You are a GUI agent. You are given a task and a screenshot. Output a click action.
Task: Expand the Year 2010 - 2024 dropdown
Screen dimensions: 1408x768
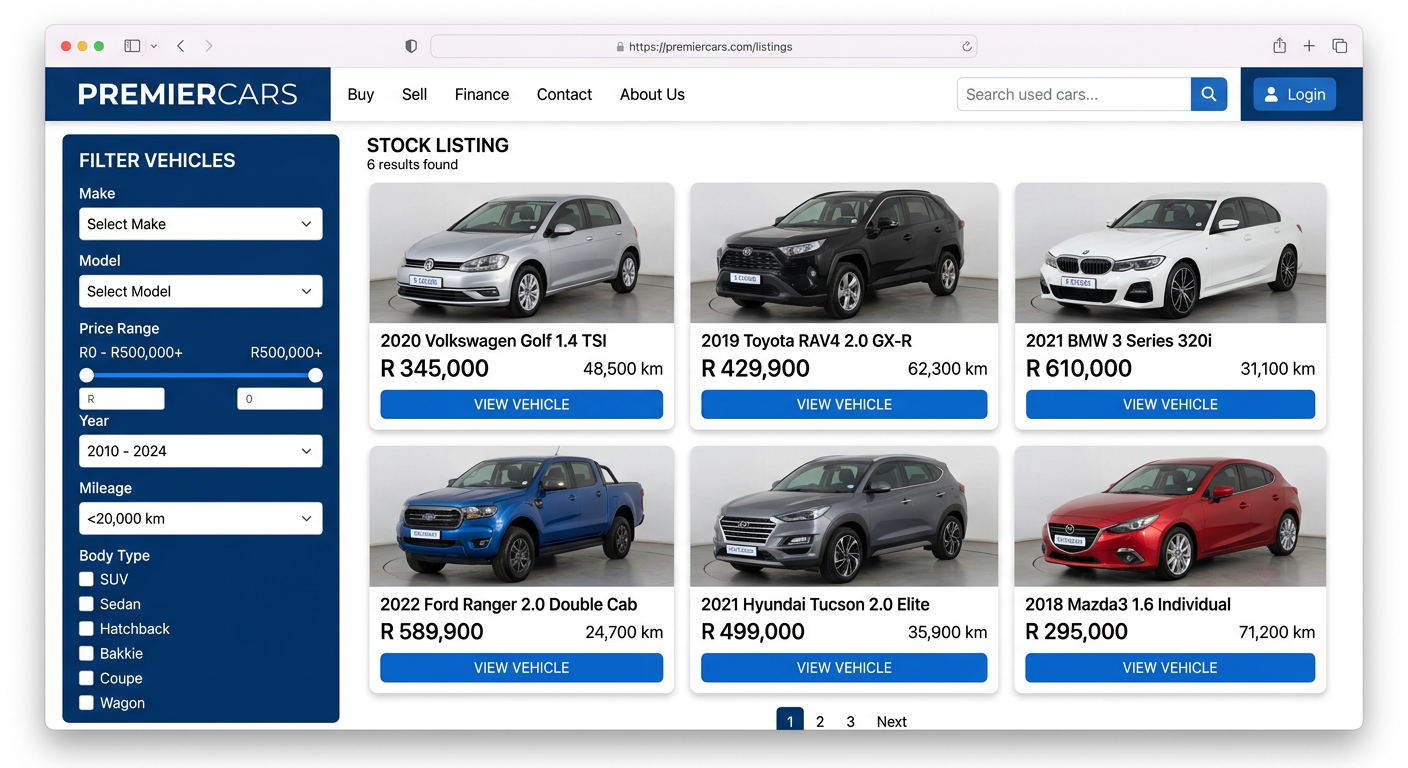click(x=201, y=451)
